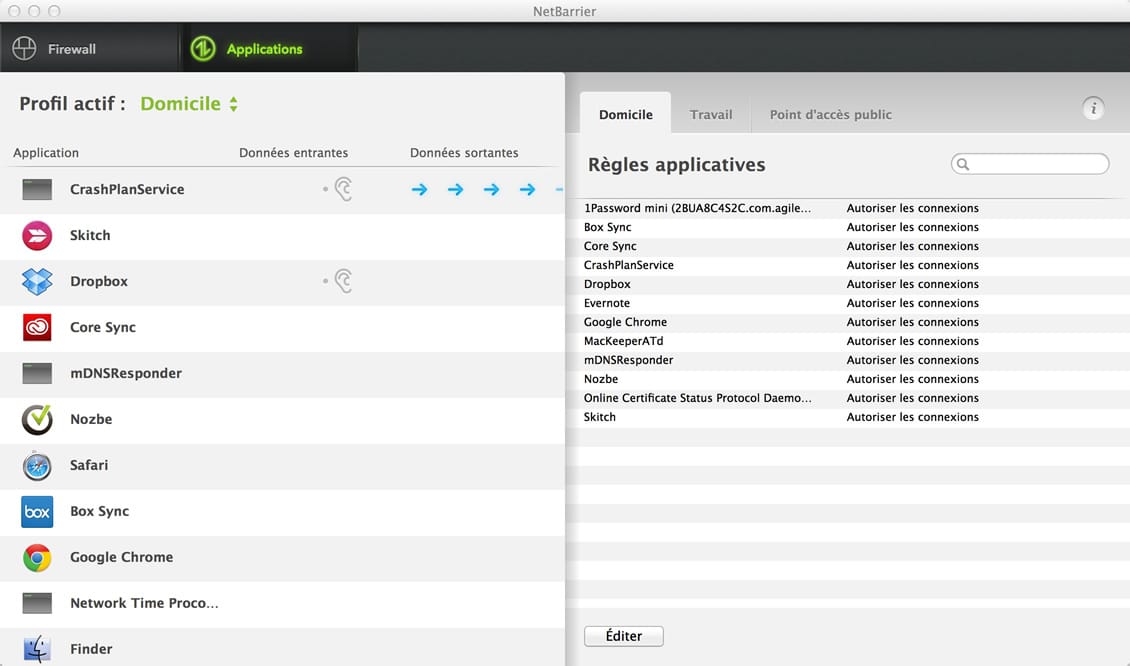The image size is (1130, 666).
Task: Click the magnifier icon in search field
Action: [x=963, y=164]
